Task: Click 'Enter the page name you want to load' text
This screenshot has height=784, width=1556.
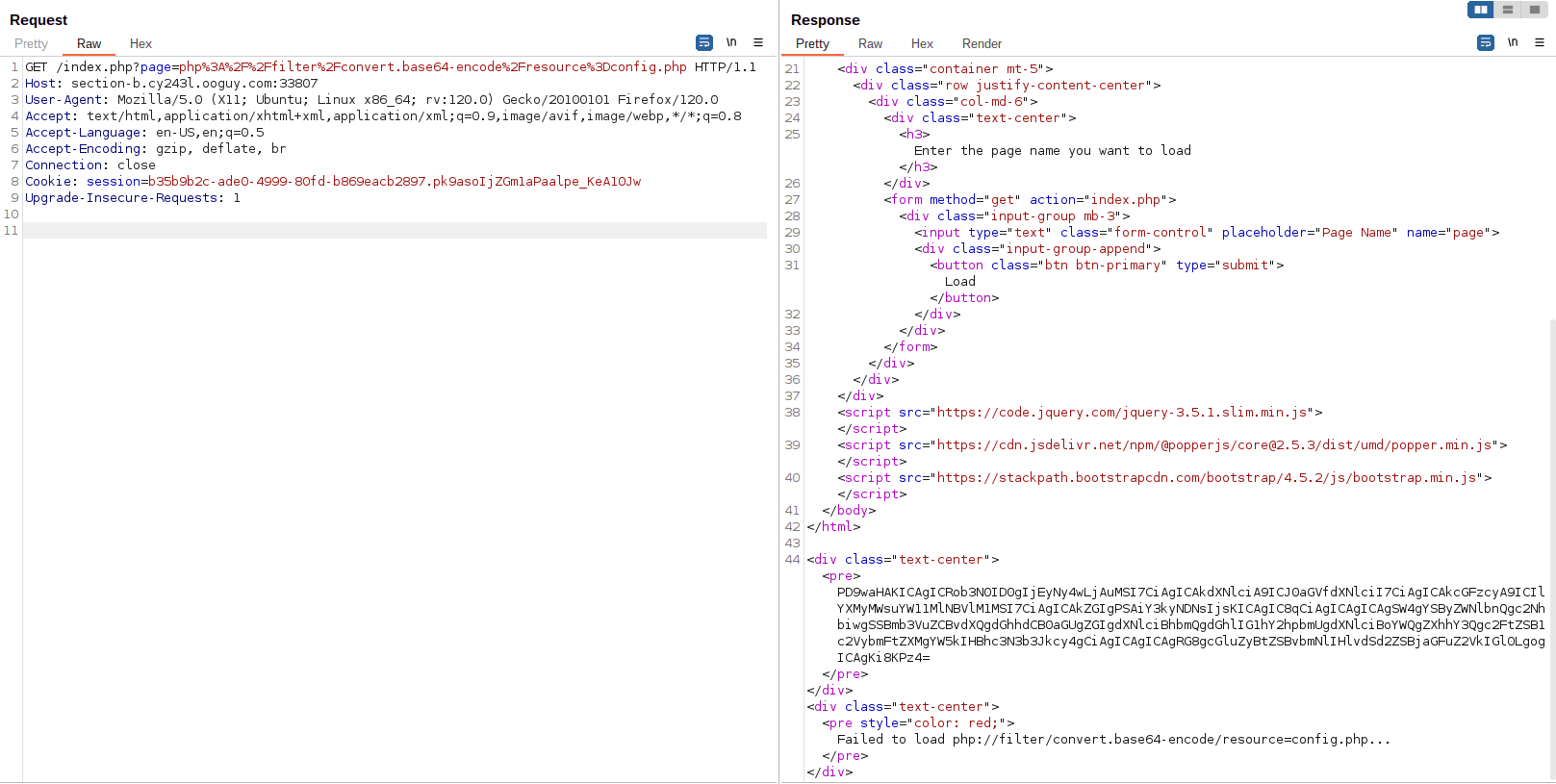Action: pyautogui.click(x=1053, y=151)
